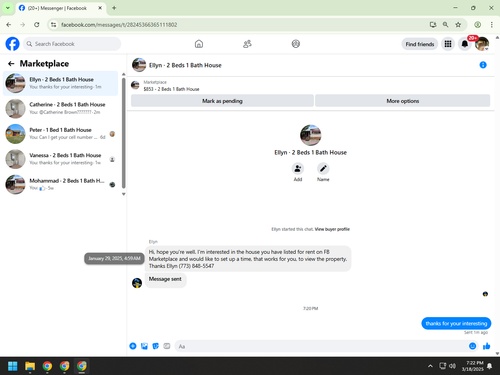Bookmark this page with the star icon
Screen dimensions: 500x375
pos(458,25)
